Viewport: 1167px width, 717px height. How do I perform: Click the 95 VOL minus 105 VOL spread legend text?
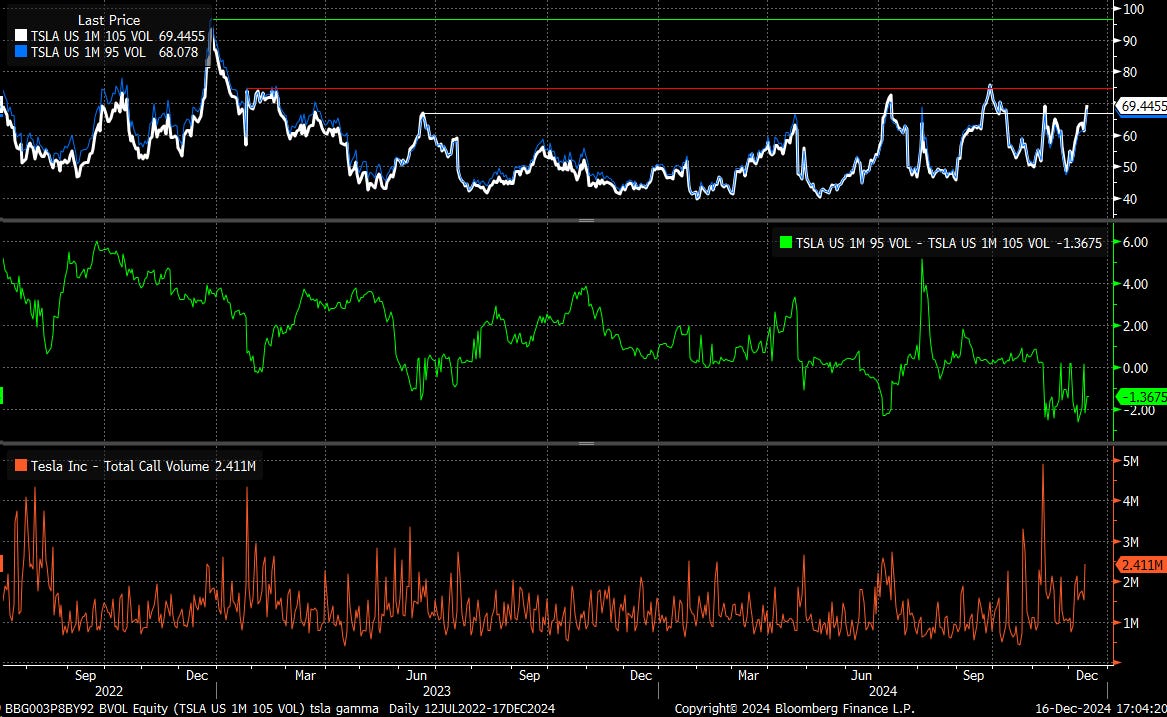tap(948, 243)
